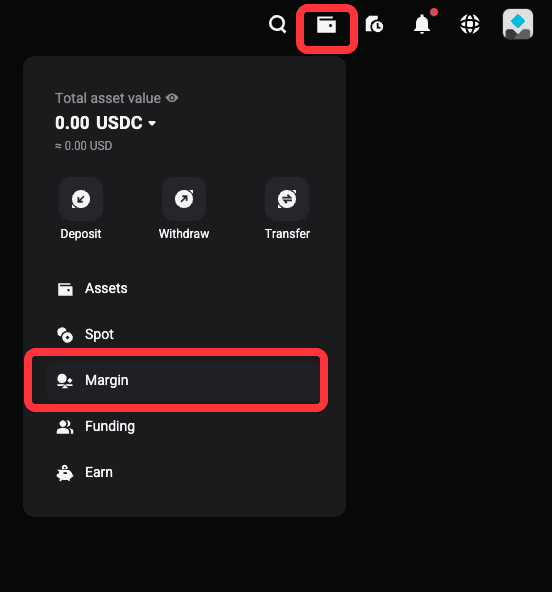The height and width of the screenshot is (592, 552).
Task: Expand USDC currency dropdown arrow
Action: 152,123
